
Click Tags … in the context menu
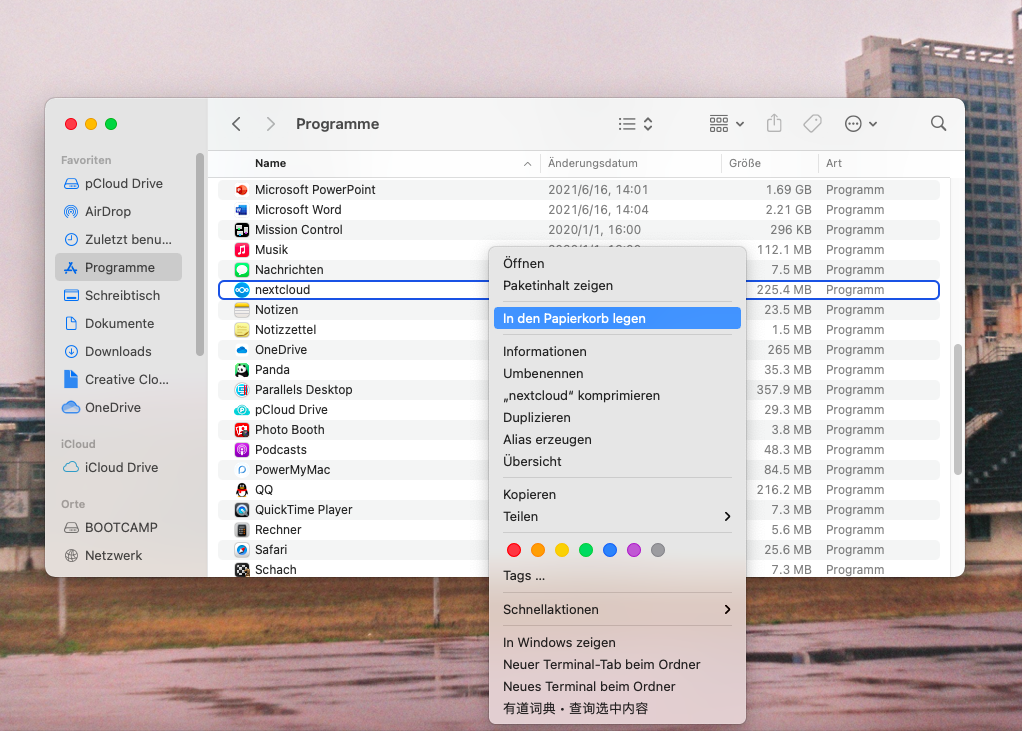[x=524, y=576]
